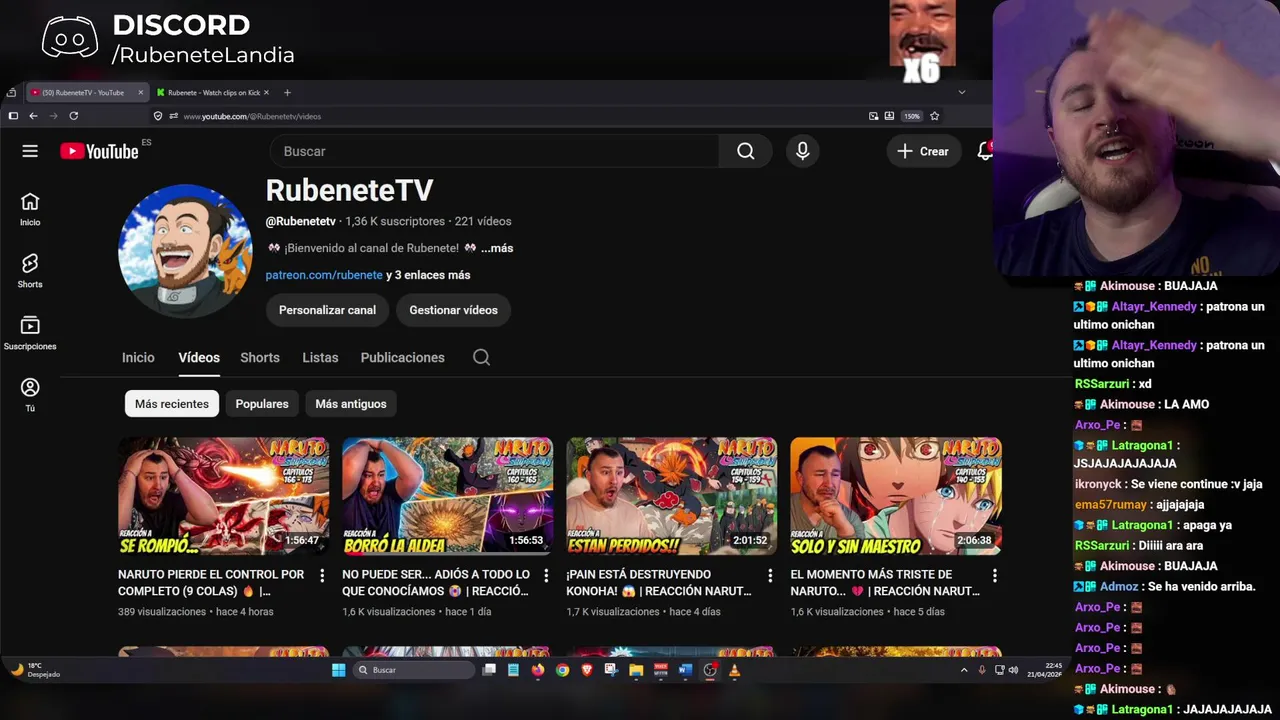Open Word from the taskbar
This screenshot has height=720, width=1280.
point(685,670)
